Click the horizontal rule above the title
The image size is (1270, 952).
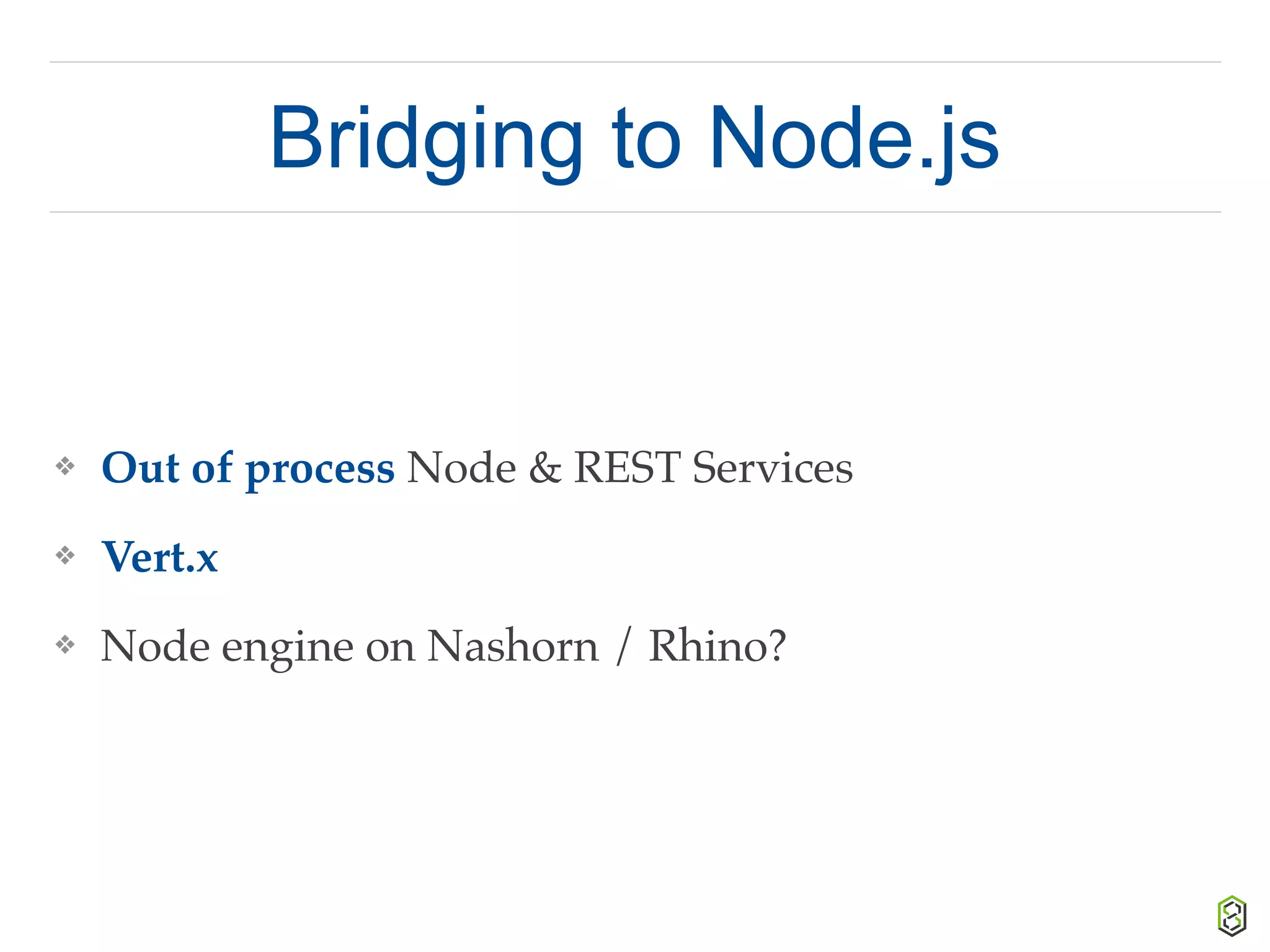pyautogui.click(x=634, y=62)
